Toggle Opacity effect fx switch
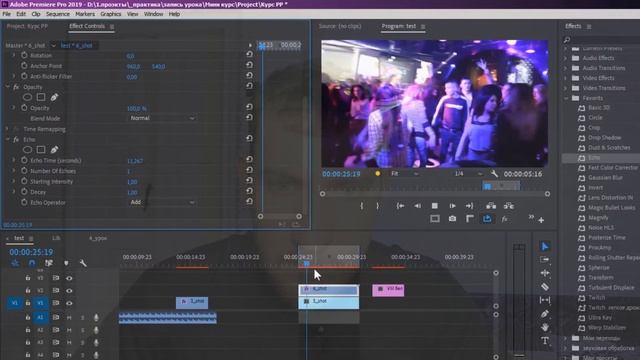The image size is (640, 360). [x=16, y=87]
